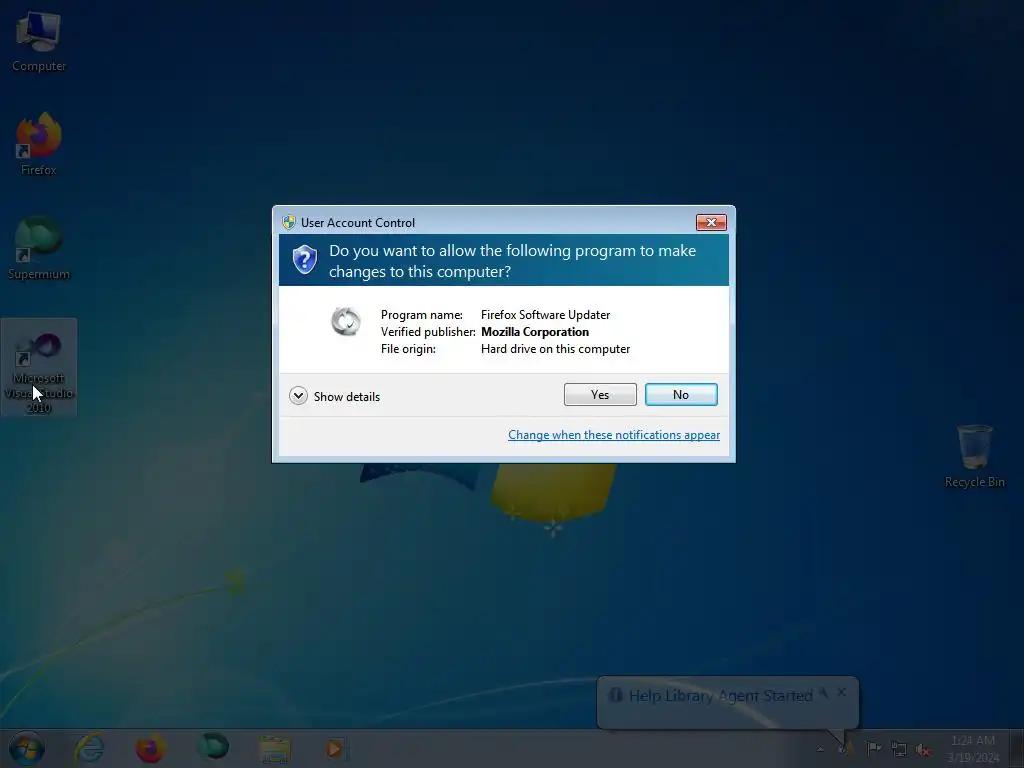1024x768 pixels.
Task: Click the Hard drive on this computer text
Action: click(555, 349)
